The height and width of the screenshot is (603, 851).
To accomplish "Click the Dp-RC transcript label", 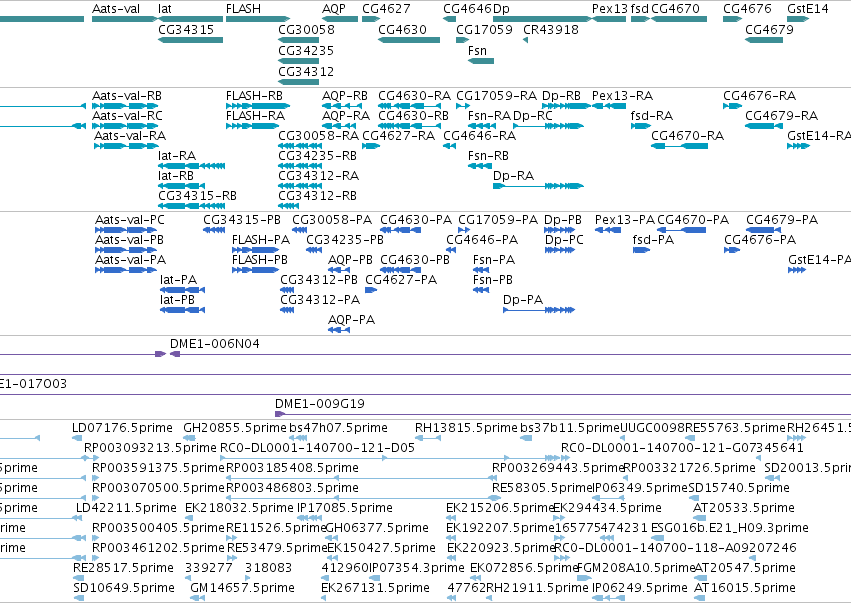I will [x=532, y=116].
